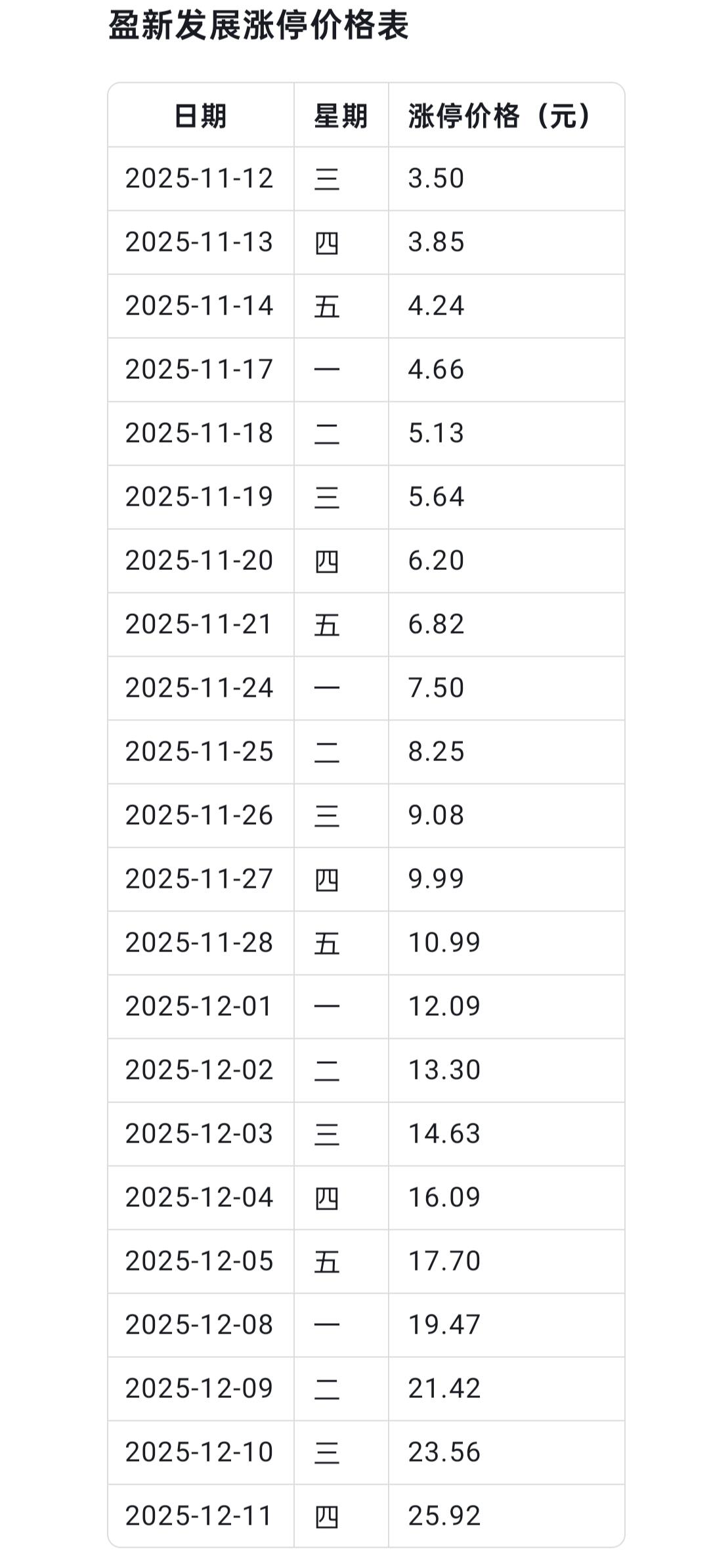
Task: Click the 日期 column header
Action: click(x=200, y=116)
